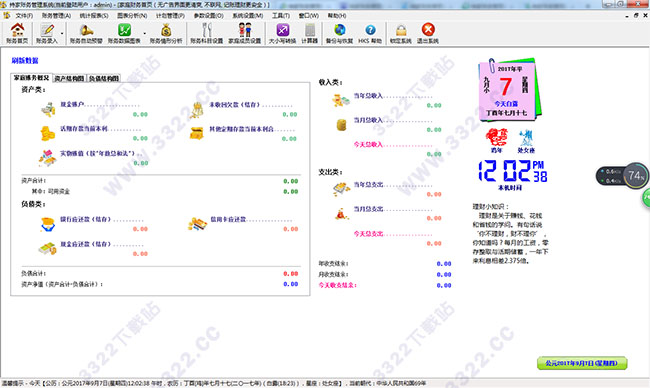Click the 负债合计 total label
This screenshot has width=650, height=388.
tap(34, 274)
